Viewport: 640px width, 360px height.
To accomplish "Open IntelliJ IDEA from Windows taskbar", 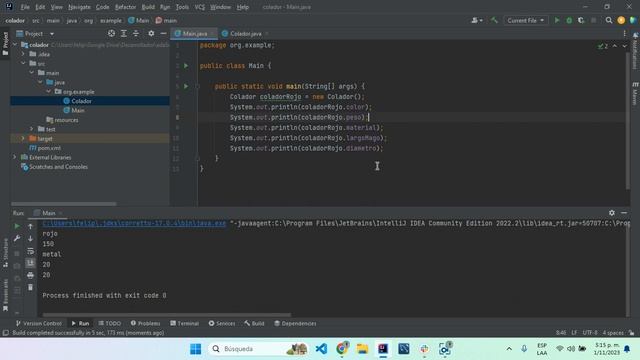I will tap(382, 349).
